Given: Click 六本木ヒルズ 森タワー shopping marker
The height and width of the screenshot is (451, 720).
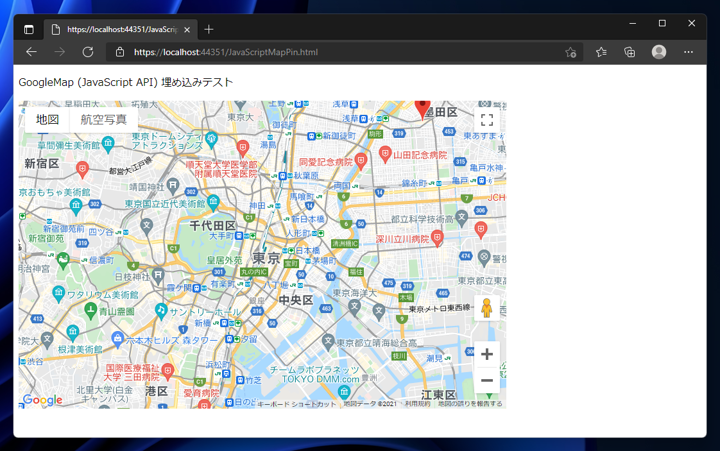Looking at the screenshot, I should [x=118, y=339].
